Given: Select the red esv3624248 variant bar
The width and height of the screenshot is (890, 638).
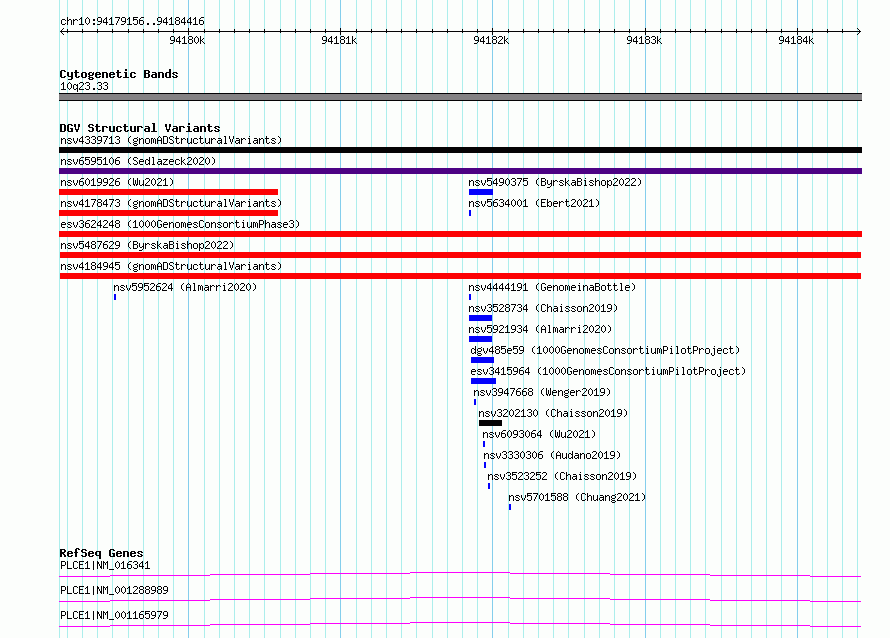Looking at the screenshot, I should tap(460, 234).
